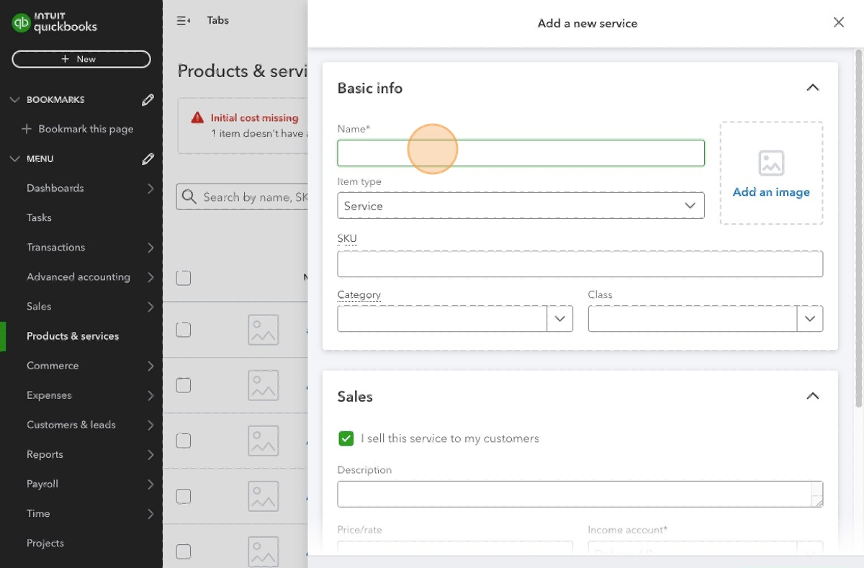Screen dimensions: 864x568
Task: Click the sidebar collapse icon beside Tabs
Action: pyautogui.click(x=183, y=21)
